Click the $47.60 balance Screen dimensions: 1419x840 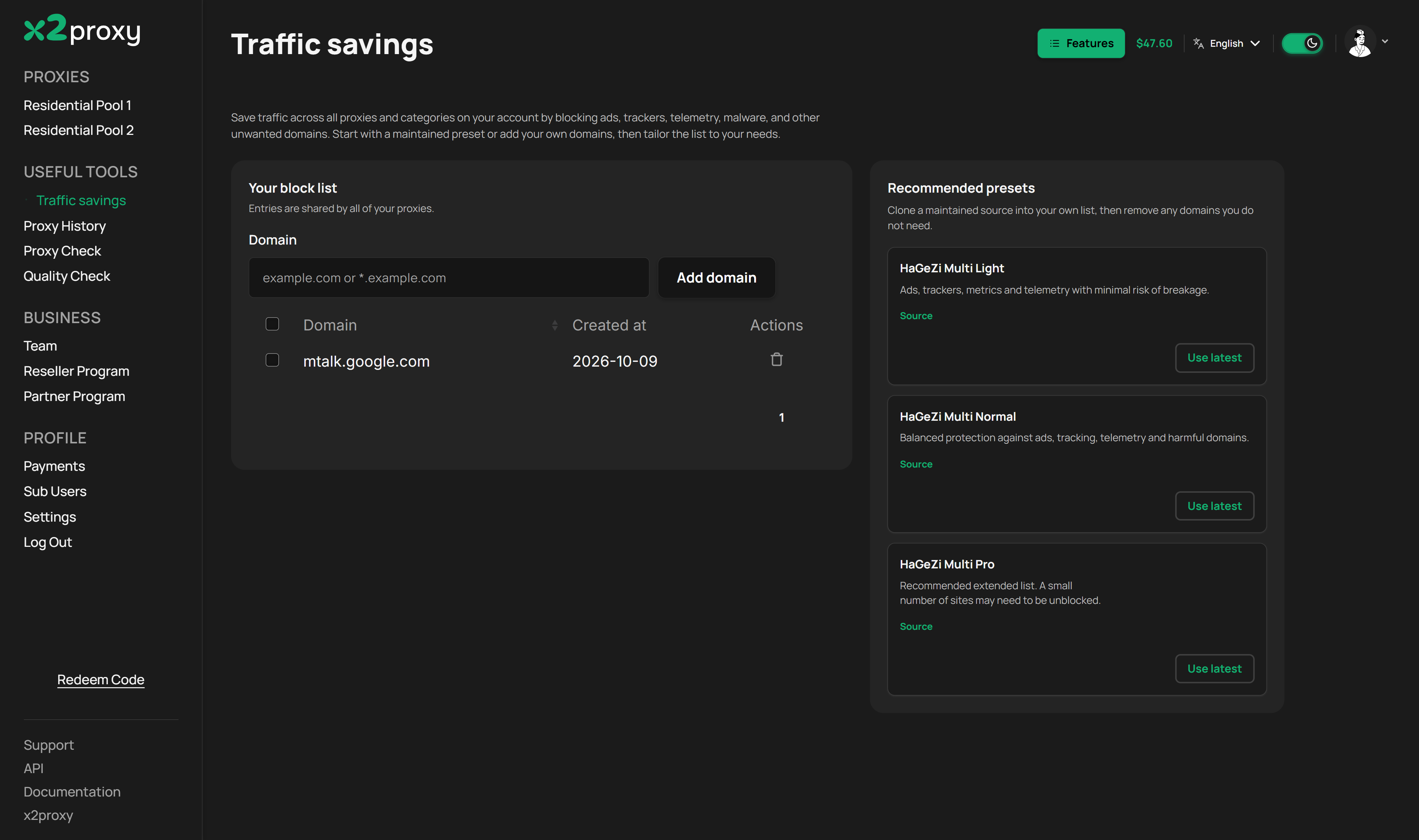1154,43
